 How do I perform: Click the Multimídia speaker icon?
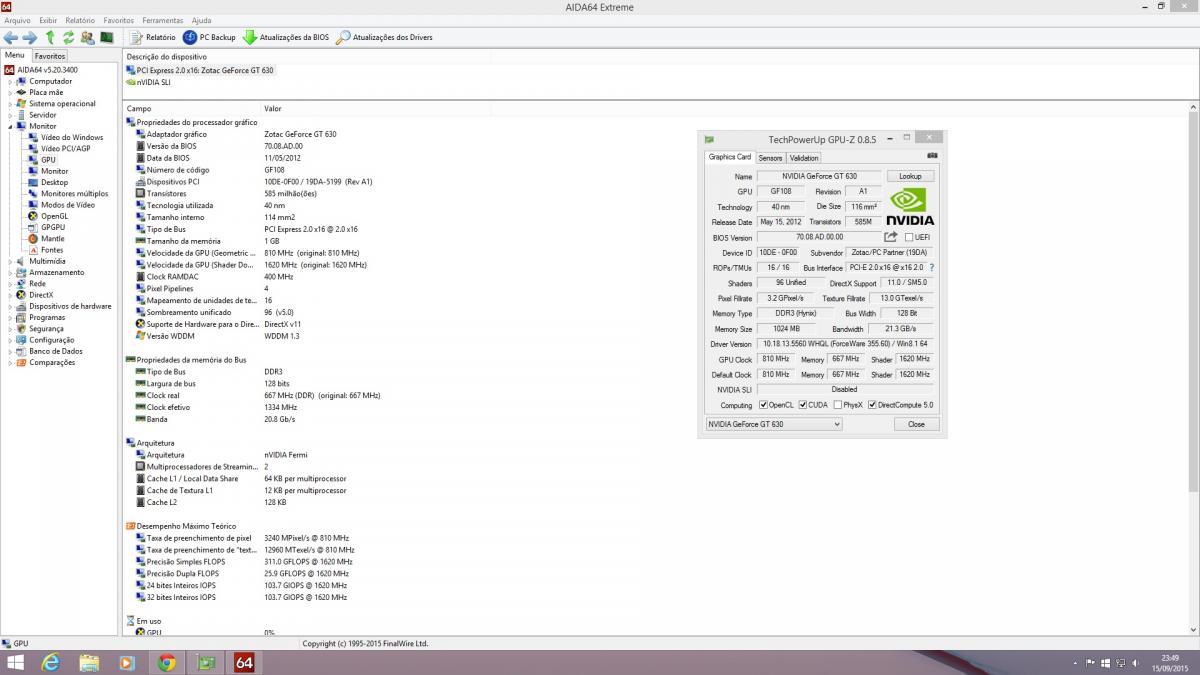tap(22, 261)
